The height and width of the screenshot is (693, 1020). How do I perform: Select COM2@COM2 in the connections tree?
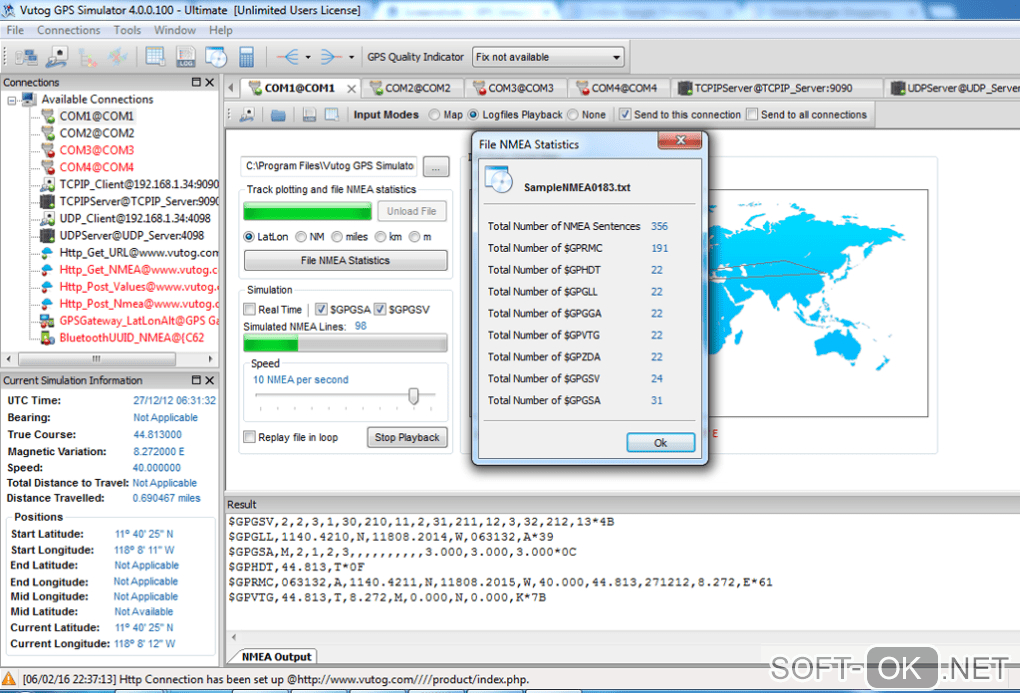tap(97, 133)
